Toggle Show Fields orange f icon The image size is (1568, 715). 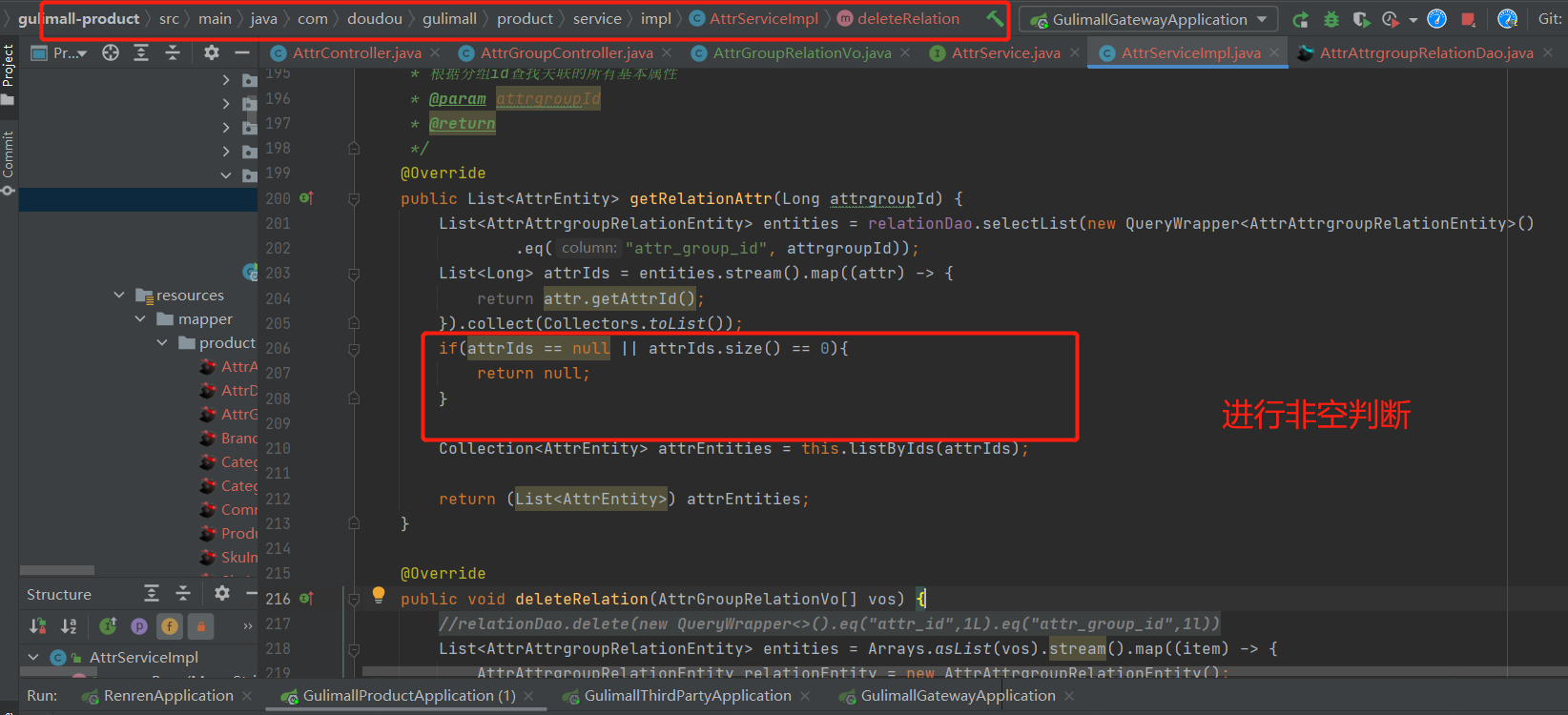170,626
